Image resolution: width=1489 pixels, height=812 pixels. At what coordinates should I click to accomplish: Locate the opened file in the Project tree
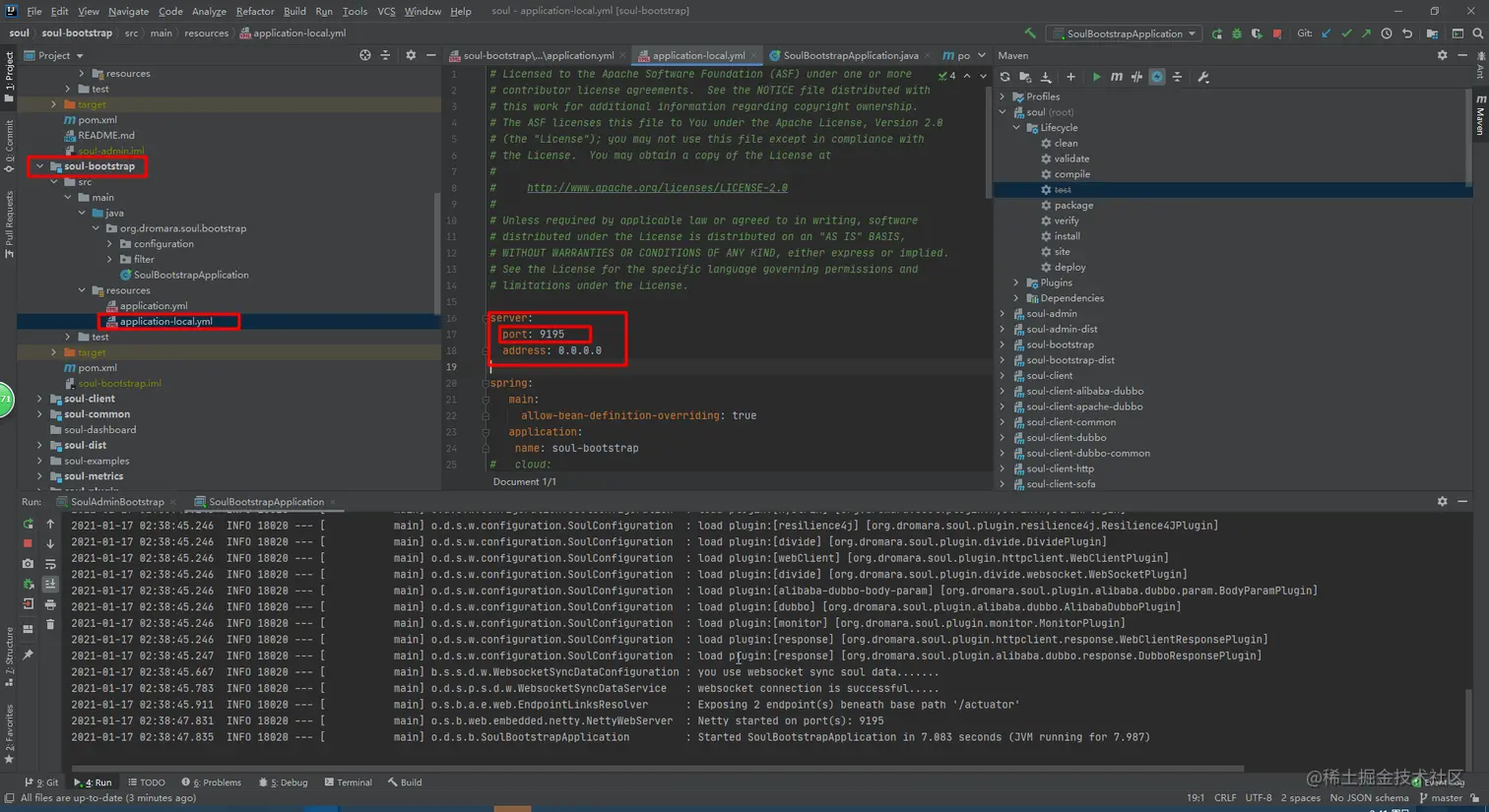click(x=365, y=55)
